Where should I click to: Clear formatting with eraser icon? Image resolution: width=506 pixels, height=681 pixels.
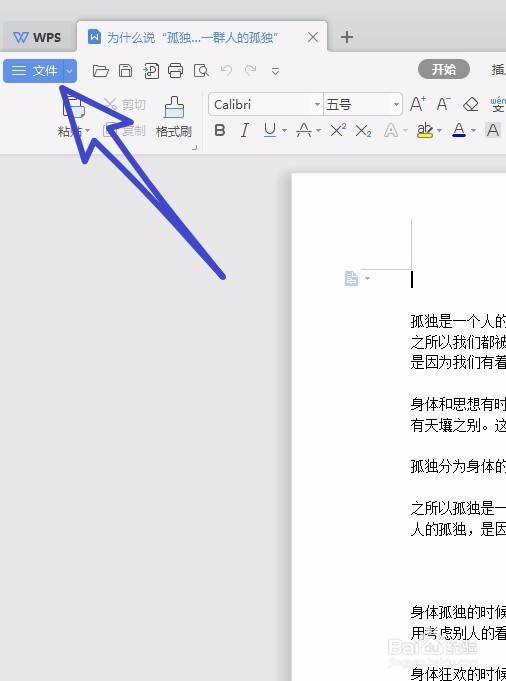coord(470,104)
